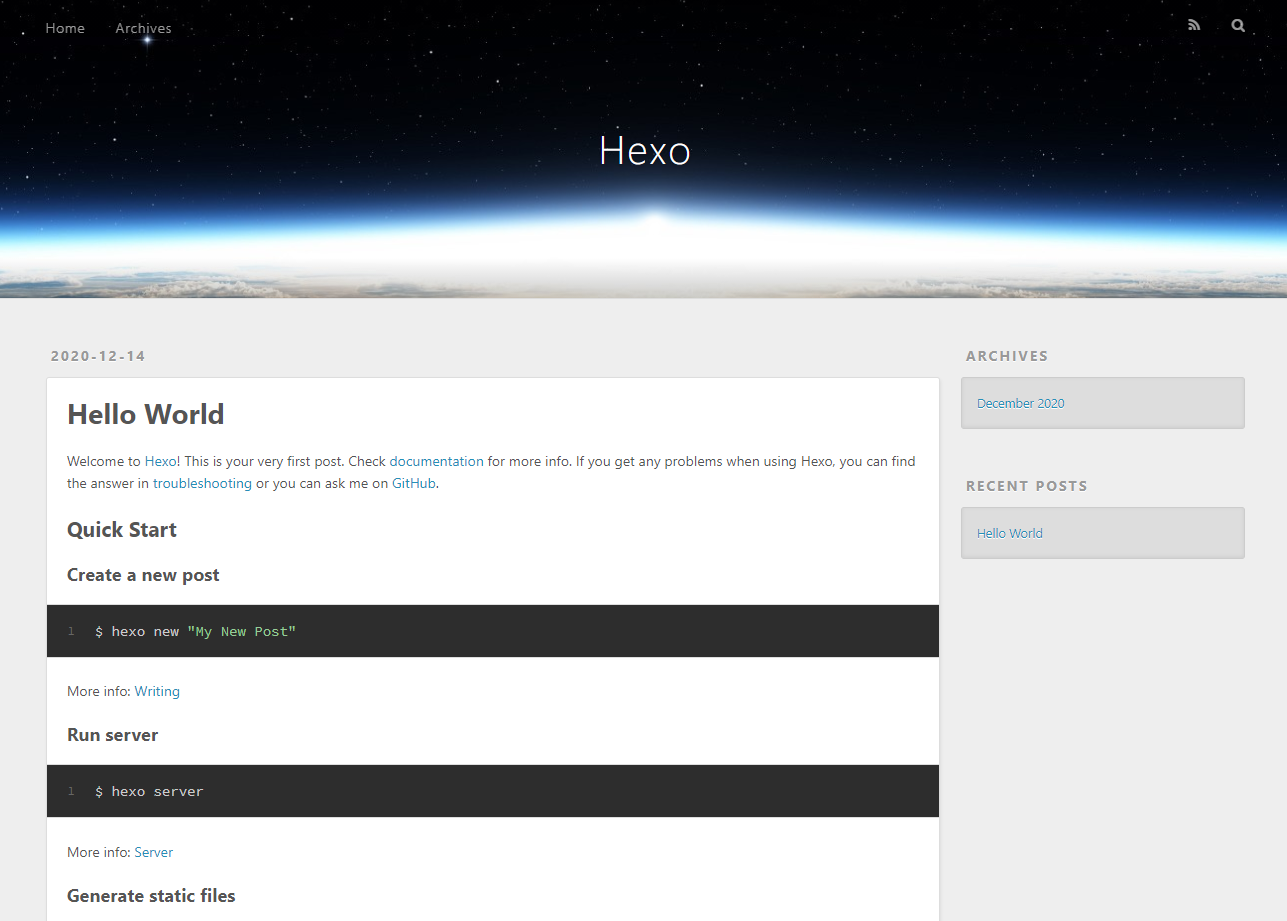Open the Writing more info link
Screen dimensions: 1287x921
click(x=157, y=691)
